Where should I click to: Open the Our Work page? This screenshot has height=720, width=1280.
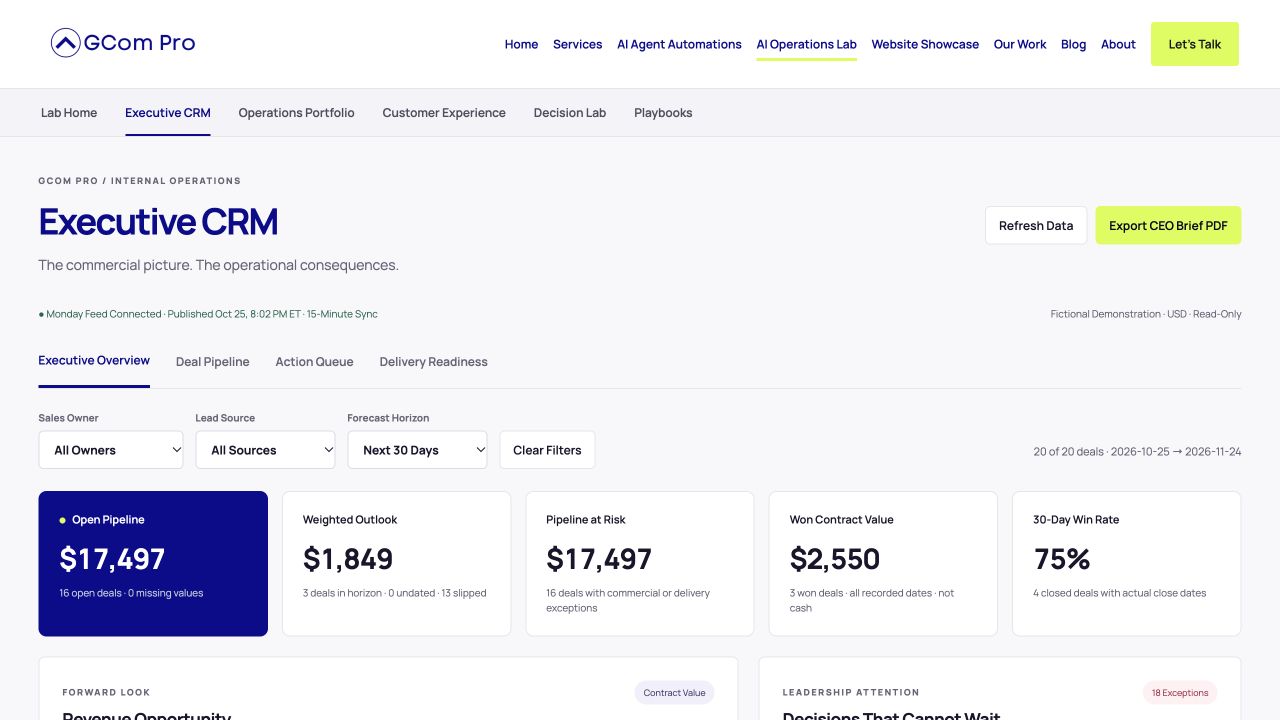(1020, 44)
